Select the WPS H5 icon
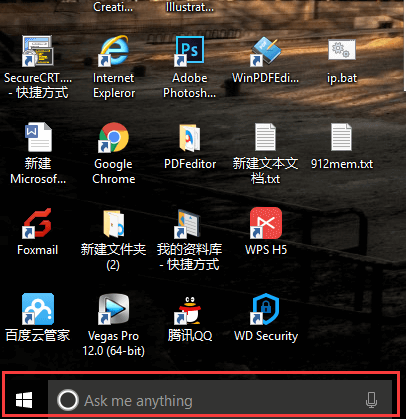Screen dimensions: 406x419 pos(266,223)
